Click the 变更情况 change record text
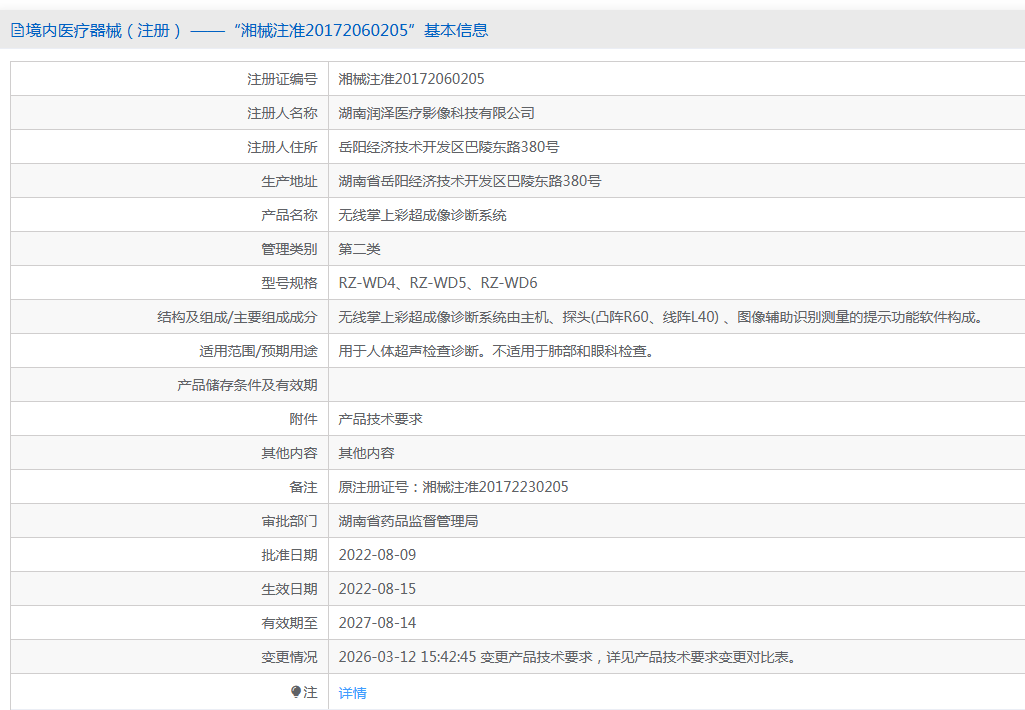The width and height of the screenshot is (1025, 710). [567, 657]
